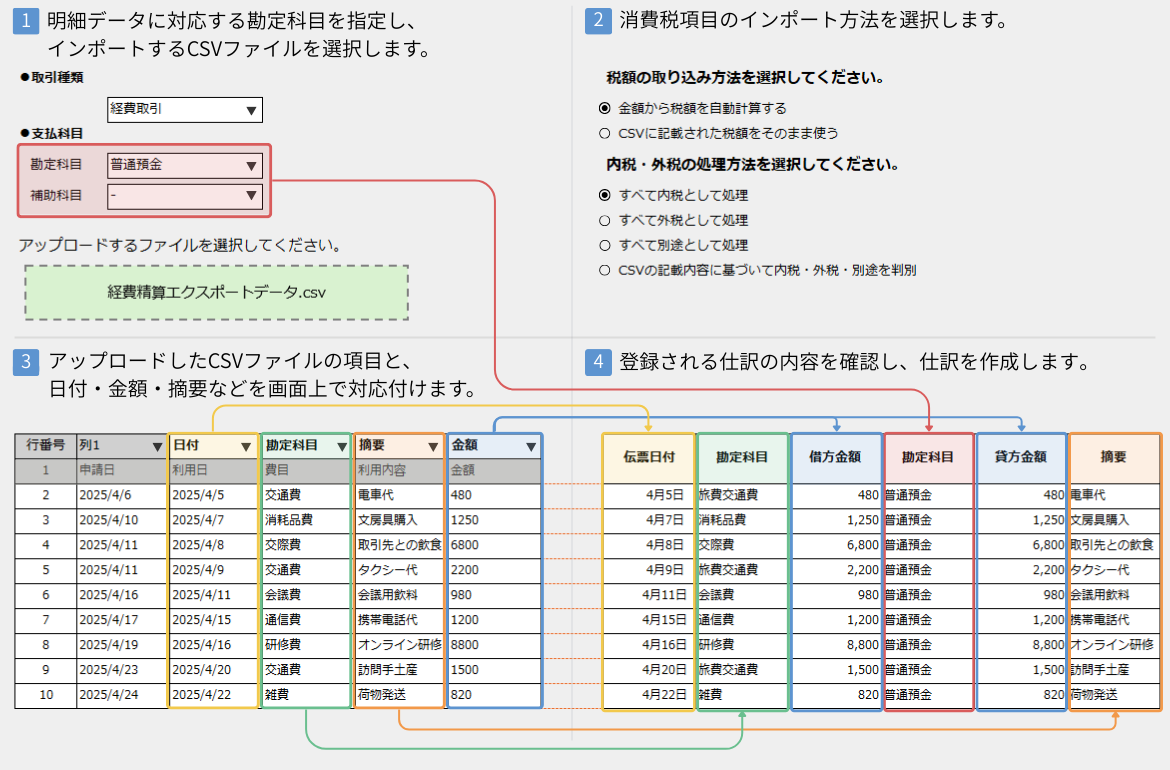Click the 借方金額 column header
Image resolution: width=1170 pixels, height=770 pixels.
(x=836, y=457)
